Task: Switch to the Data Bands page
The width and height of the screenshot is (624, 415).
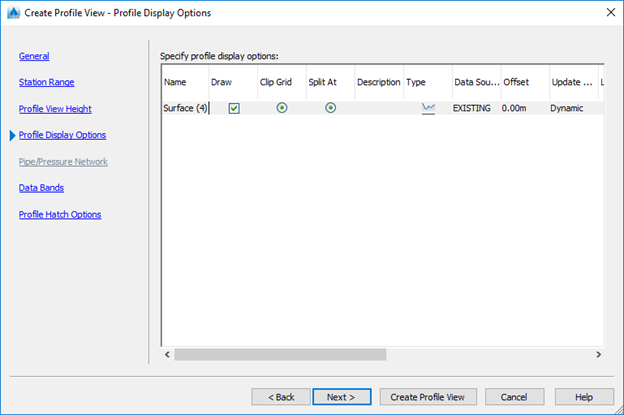Action: click(x=41, y=187)
